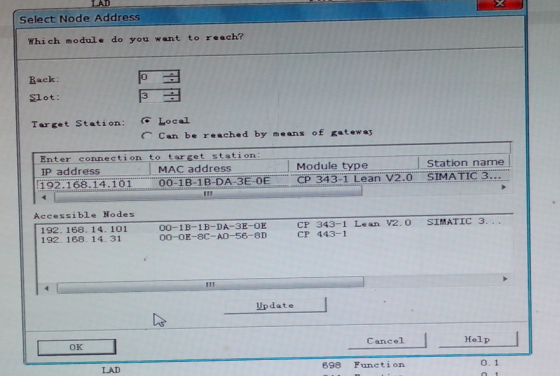
Task: Click right arrow of target station scrollbar
Action: (x=504, y=187)
